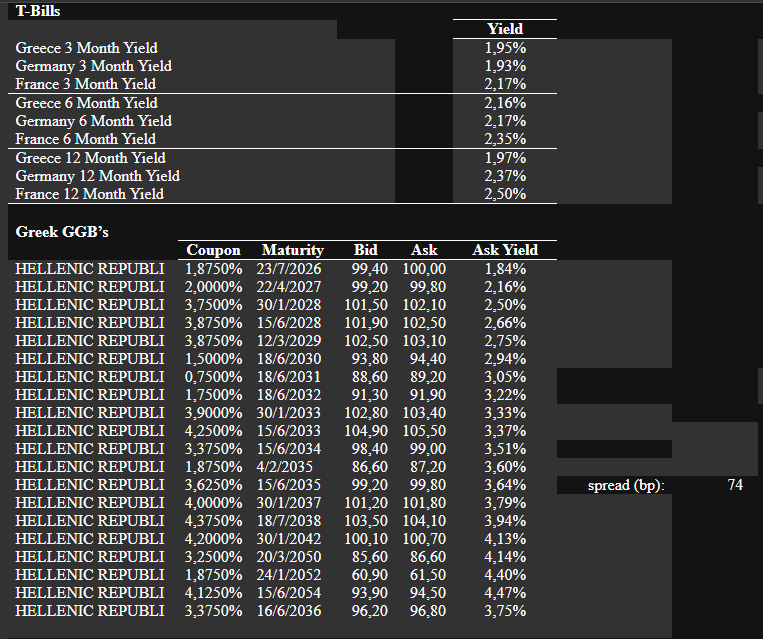Click the Ask column header
The image size is (763, 639).
(424, 250)
